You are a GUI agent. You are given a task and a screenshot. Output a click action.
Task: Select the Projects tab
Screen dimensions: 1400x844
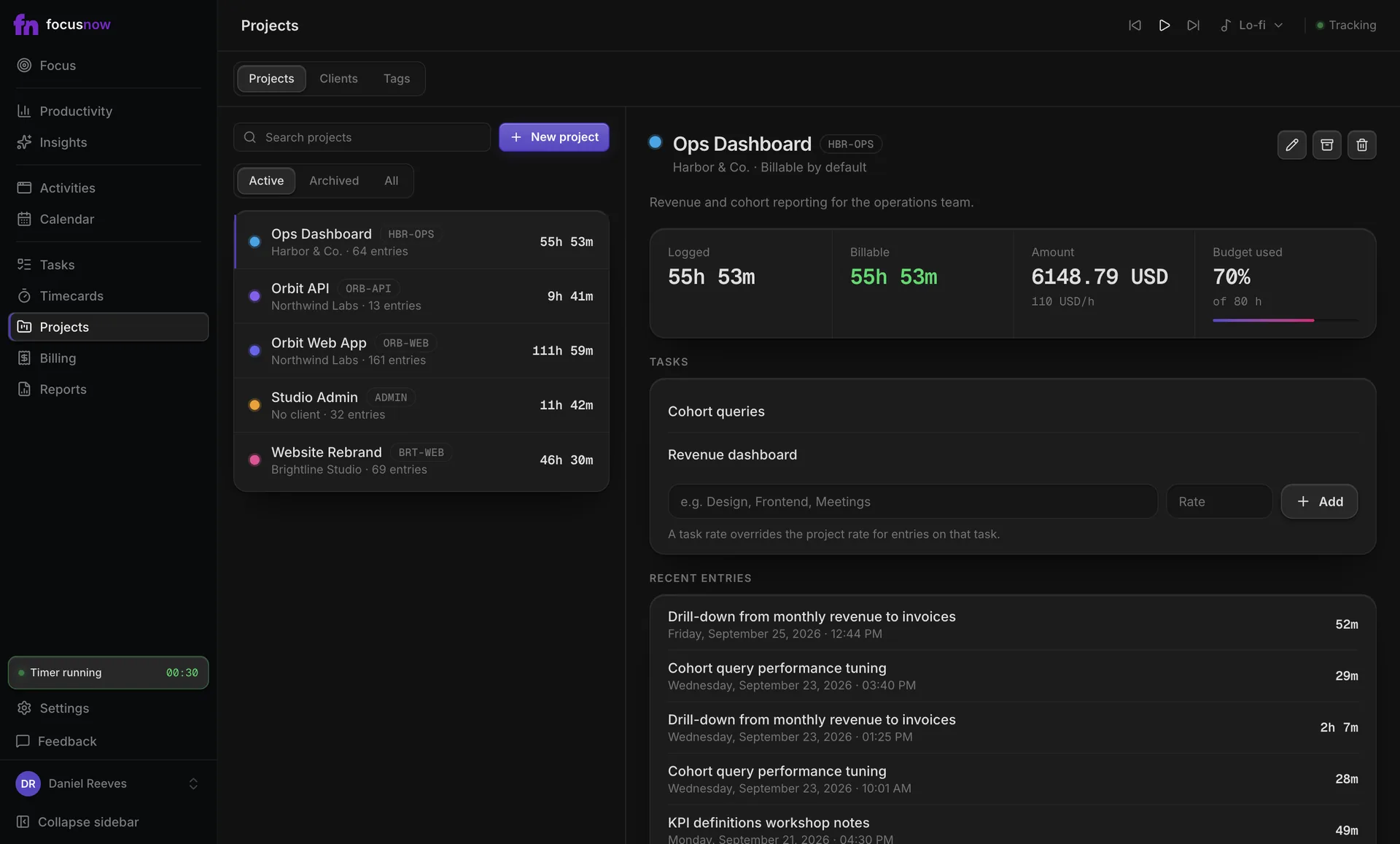click(x=271, y=79)
